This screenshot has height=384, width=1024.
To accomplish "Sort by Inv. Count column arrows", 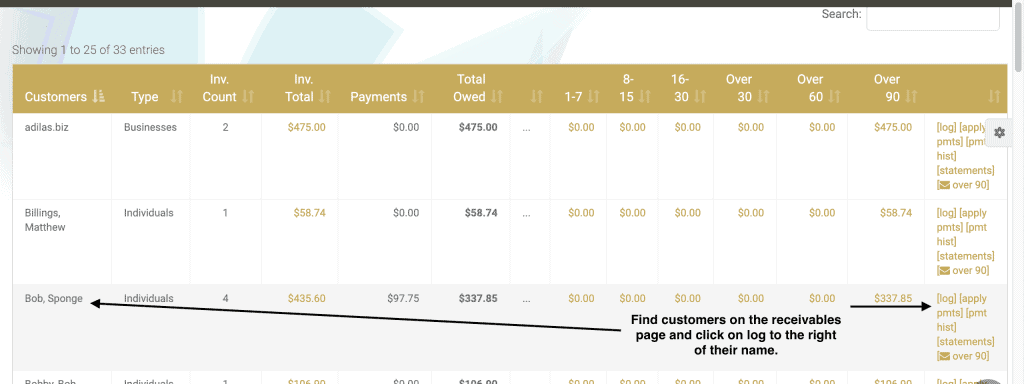I will (248, 97).
